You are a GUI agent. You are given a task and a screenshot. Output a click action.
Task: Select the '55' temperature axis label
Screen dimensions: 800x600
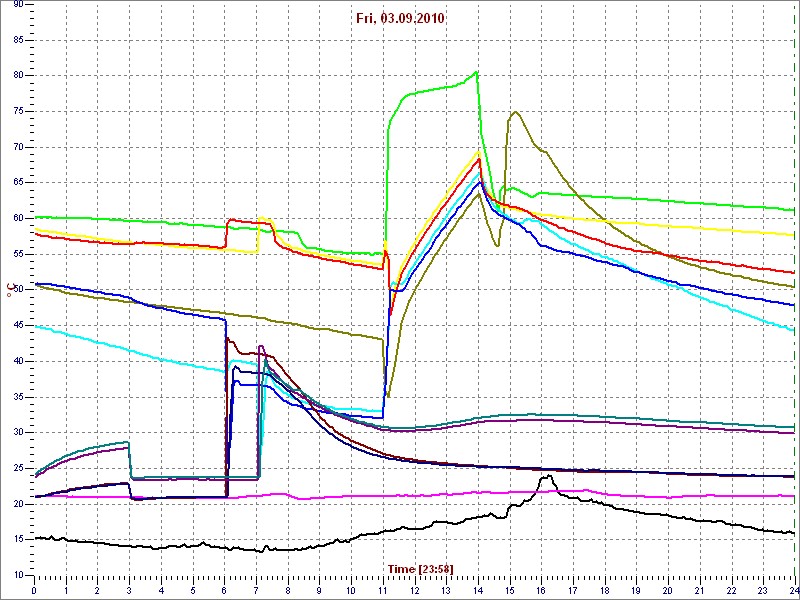(x=17, y=254)
